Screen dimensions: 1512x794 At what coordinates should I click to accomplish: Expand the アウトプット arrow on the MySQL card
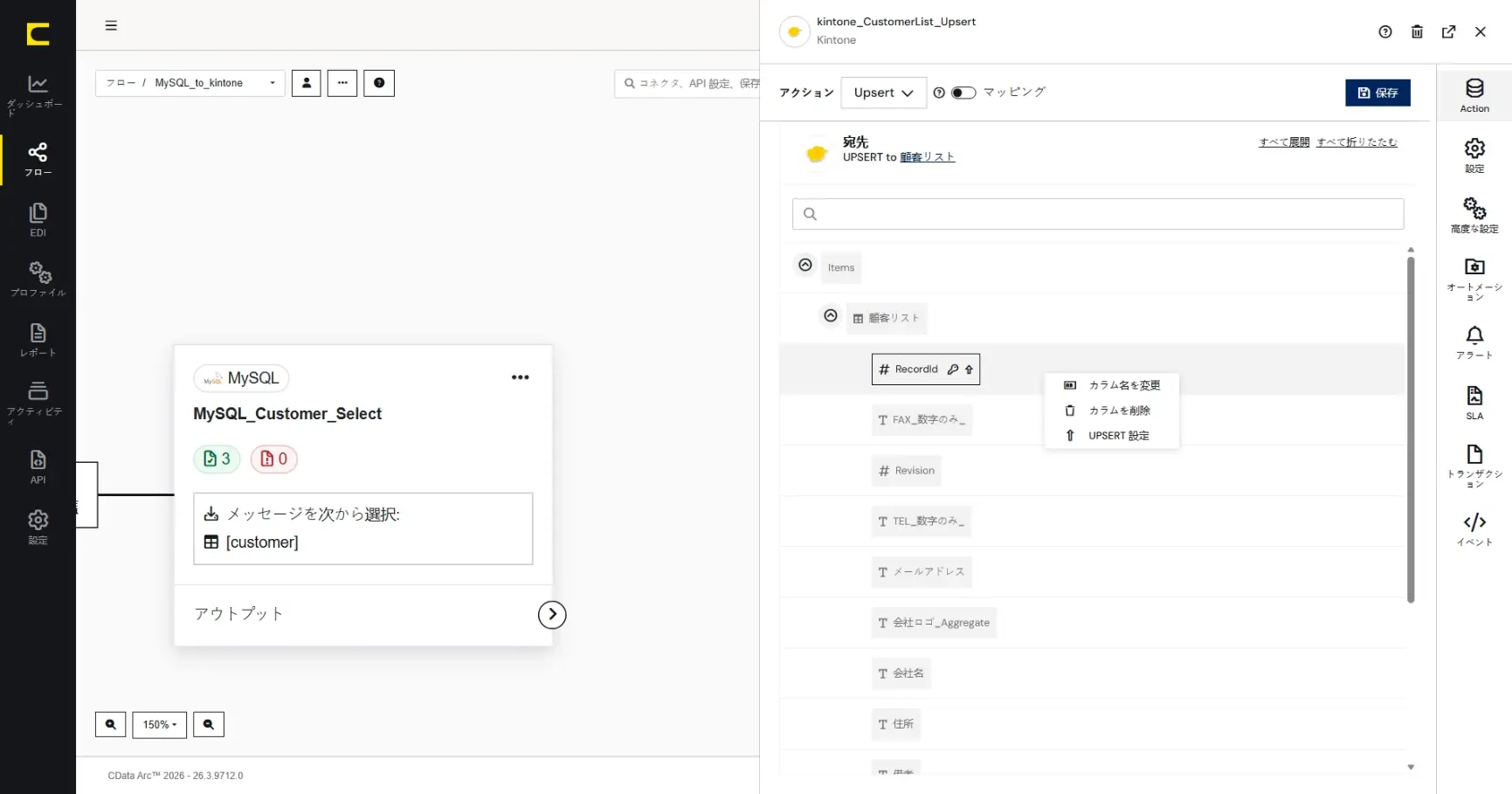pyautogui.click(x=552, y=614)
